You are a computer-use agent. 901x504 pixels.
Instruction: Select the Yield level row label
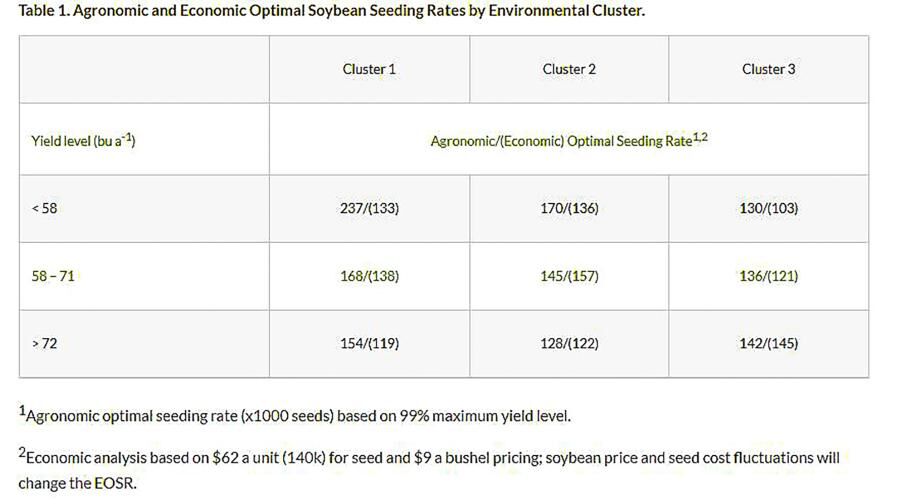(x=83, y=140)
